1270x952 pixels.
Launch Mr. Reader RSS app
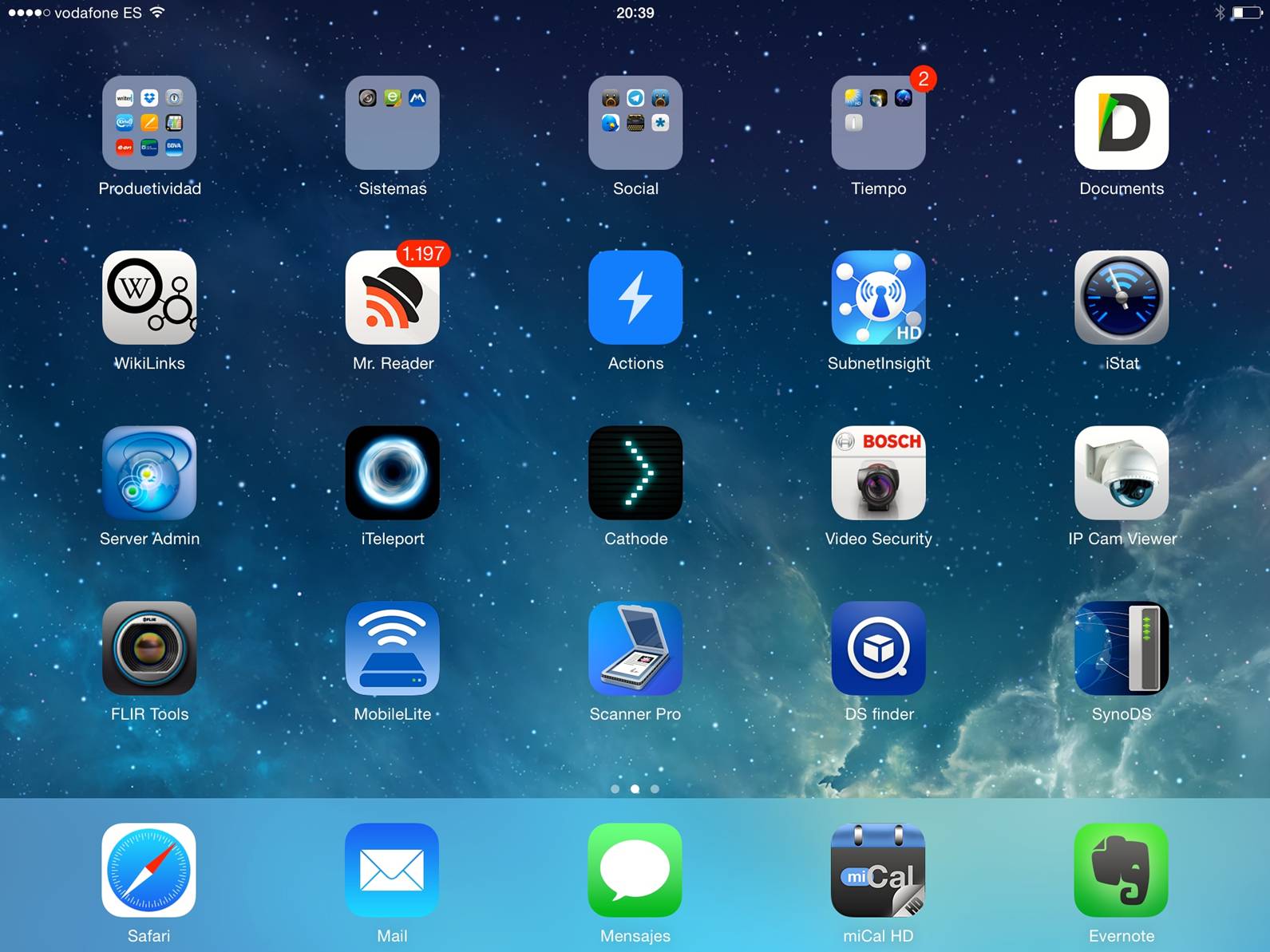(x=393, y=297)
